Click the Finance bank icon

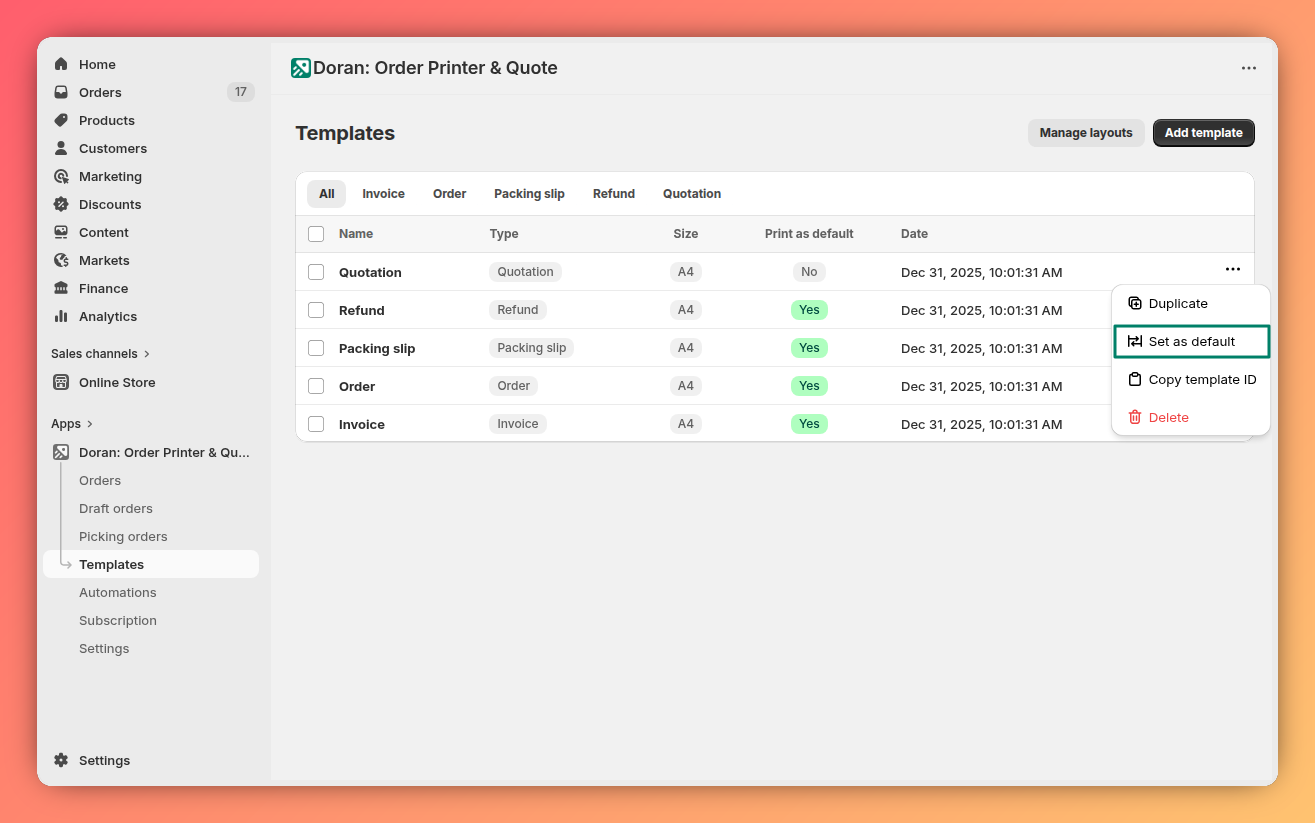(61, 288)
